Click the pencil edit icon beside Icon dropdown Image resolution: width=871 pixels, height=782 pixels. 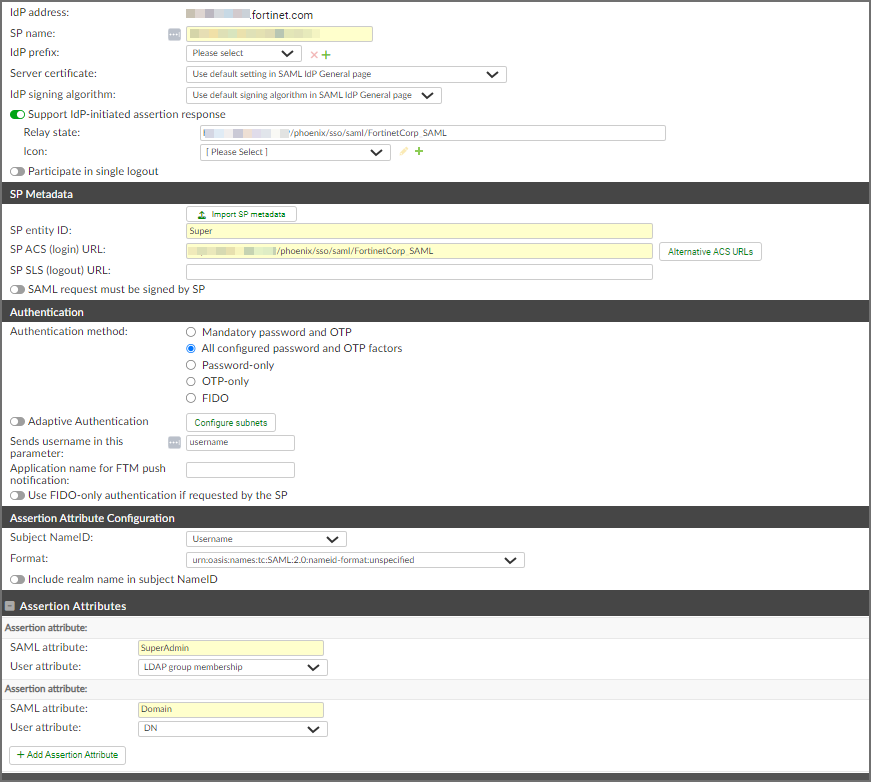pyautogui.click(x=404, y=152)
